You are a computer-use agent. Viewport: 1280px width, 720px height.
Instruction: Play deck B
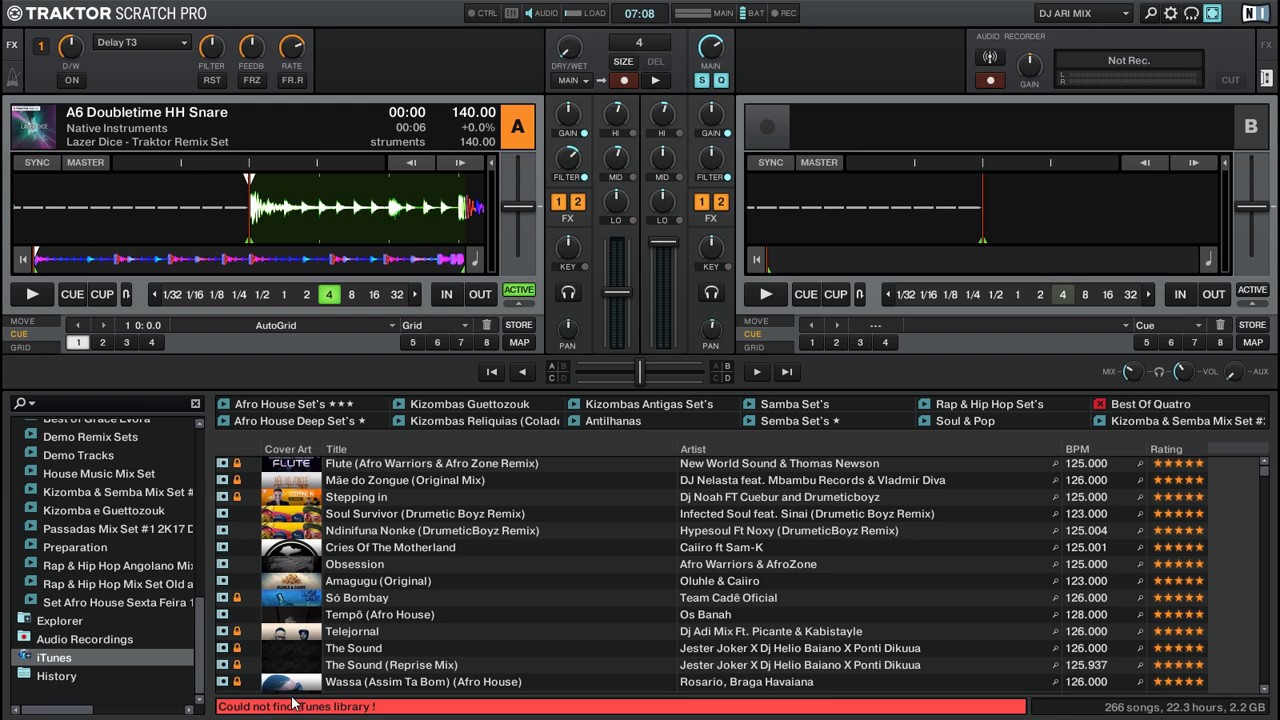pos(765,294)
